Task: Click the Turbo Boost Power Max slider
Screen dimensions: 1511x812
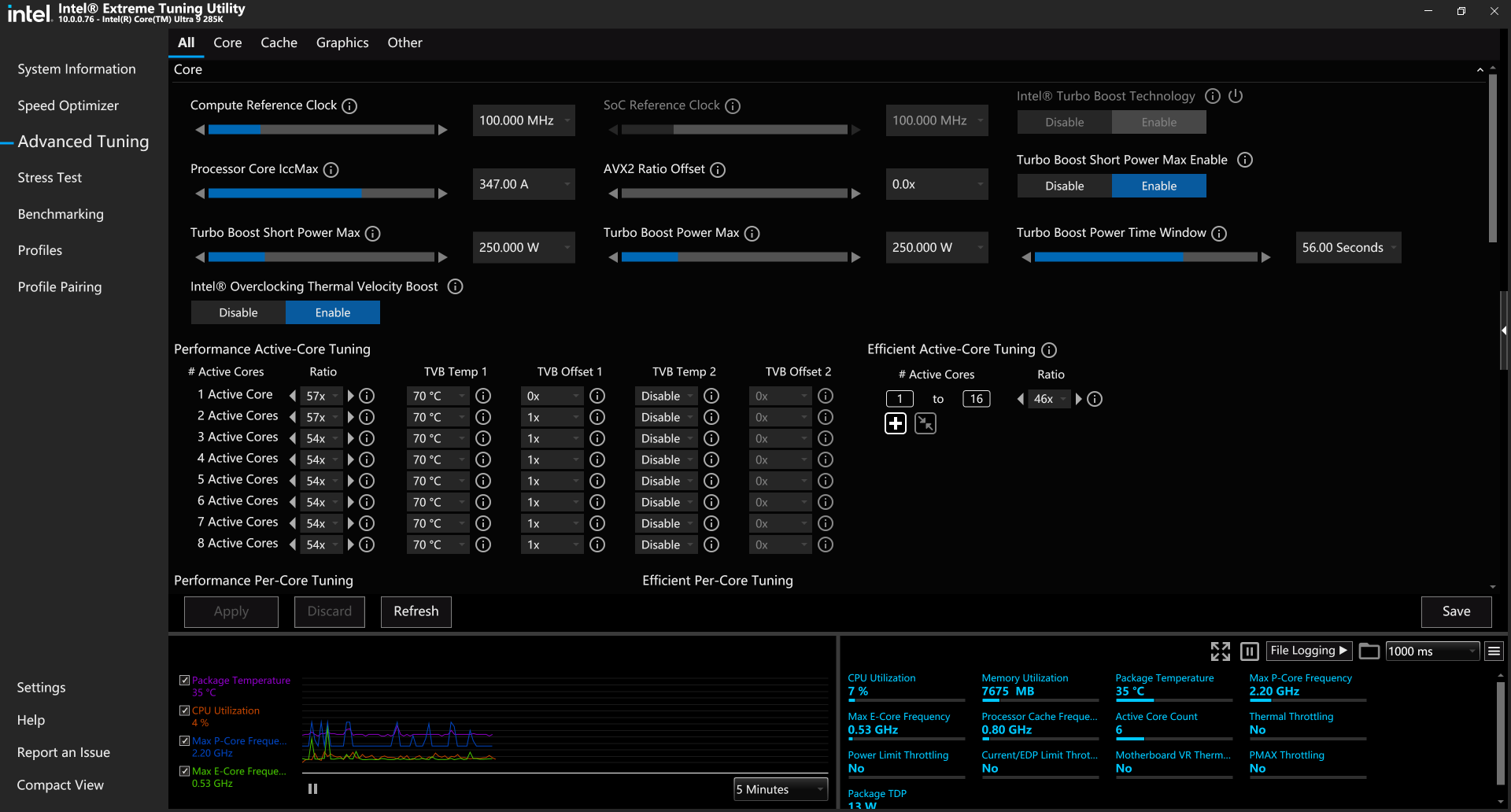Action: coord(733,257)
